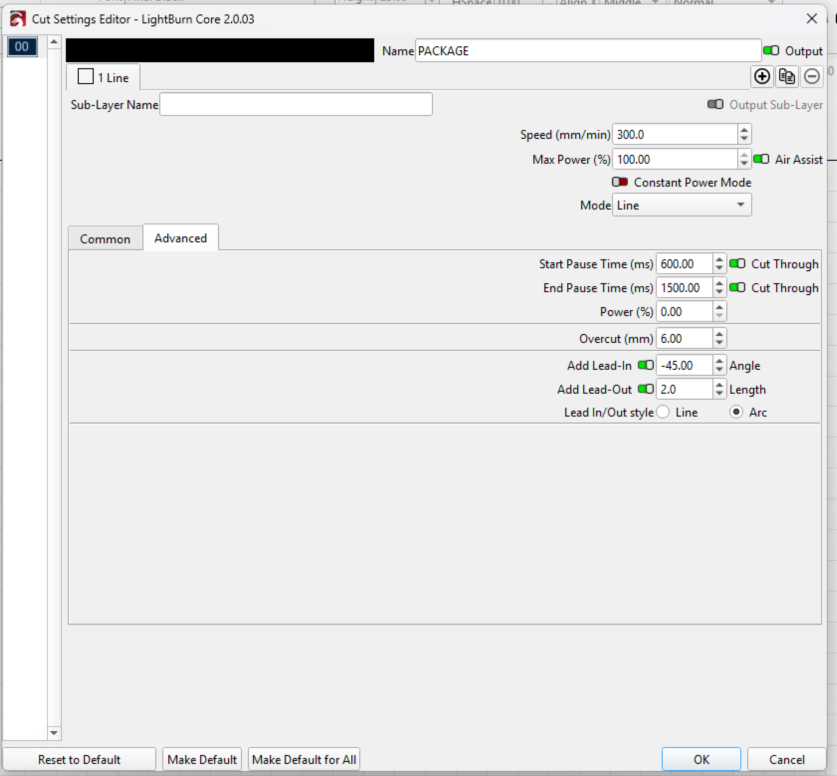Click the Make Default for All button
The height and width of the screenshot is (776, 837).
[304, 759]
